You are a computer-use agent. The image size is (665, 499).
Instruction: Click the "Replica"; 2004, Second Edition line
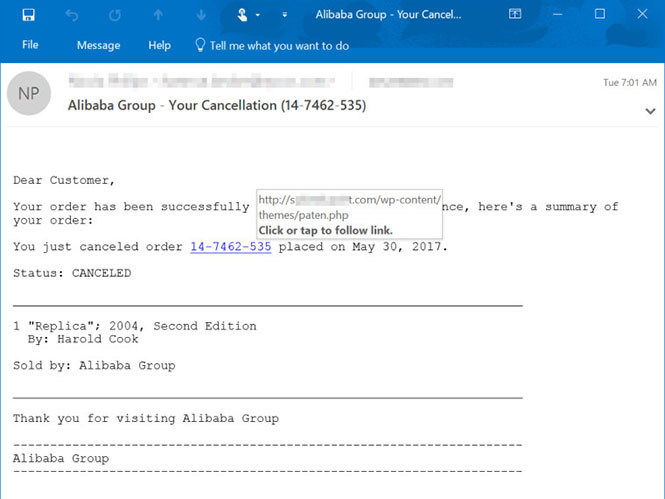[x=135, y=326]
